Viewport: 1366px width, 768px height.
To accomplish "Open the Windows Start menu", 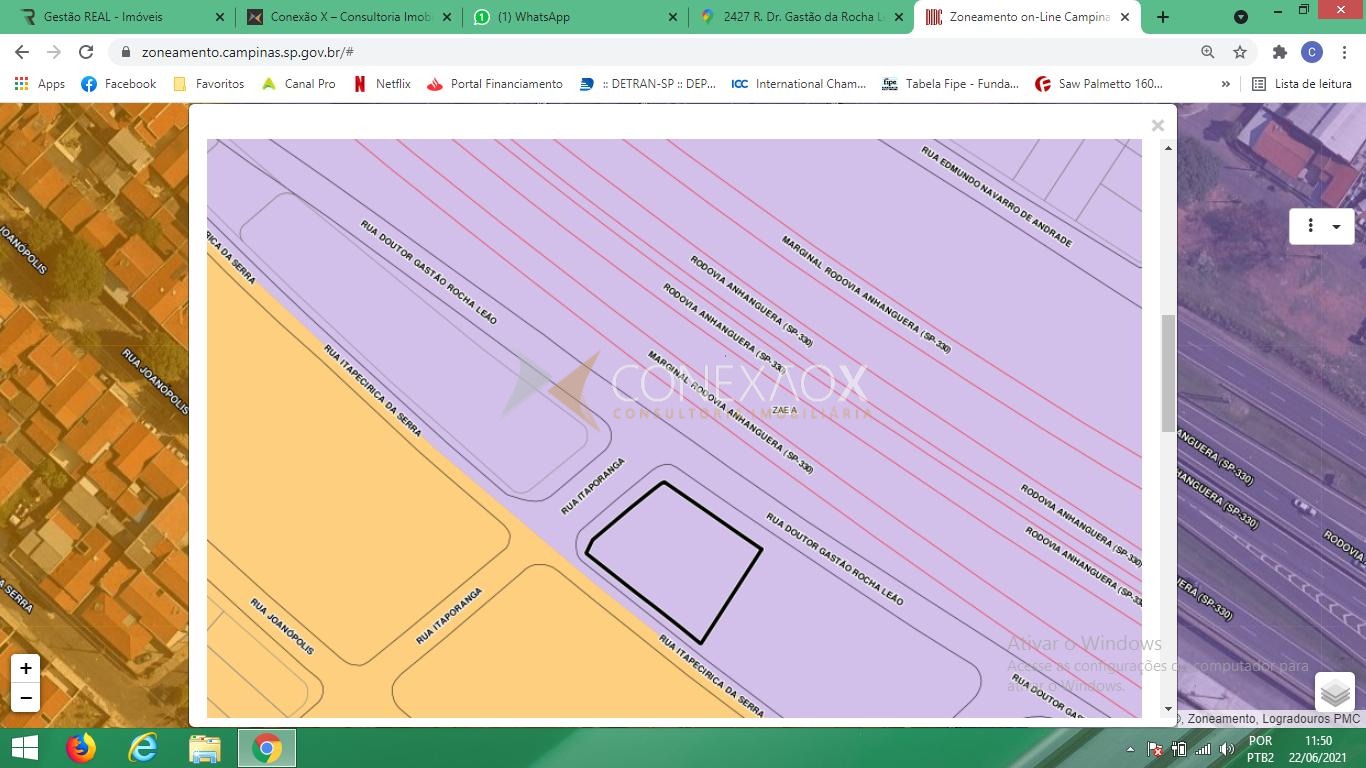I will click(x=24, y=748).
